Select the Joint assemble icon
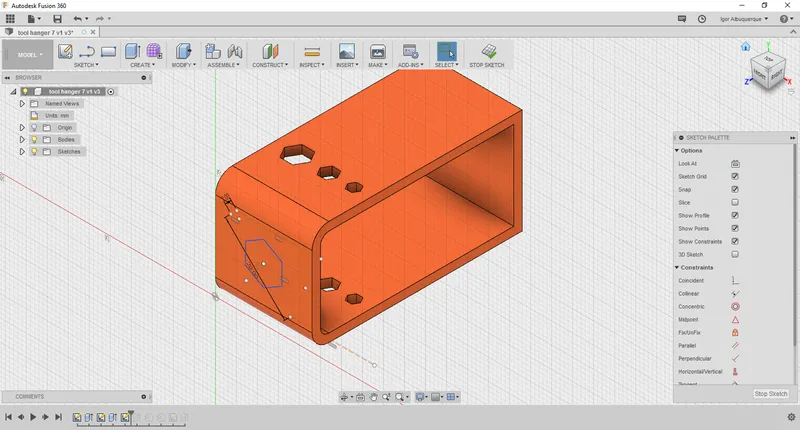 coord(235,52)
